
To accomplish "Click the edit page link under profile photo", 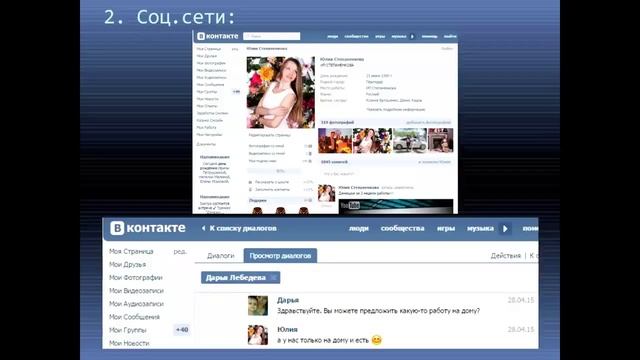I will pos(270,135).
